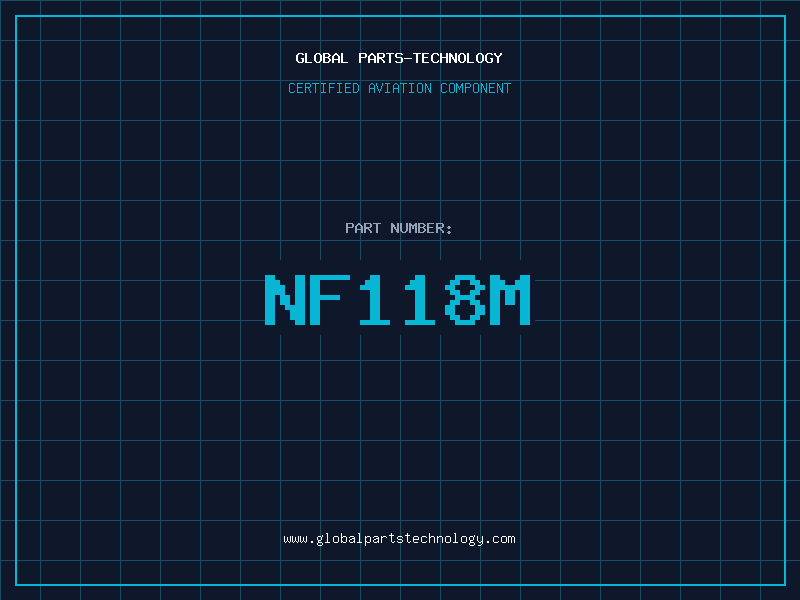Select the part number NF118M

(x=399, y=300)
